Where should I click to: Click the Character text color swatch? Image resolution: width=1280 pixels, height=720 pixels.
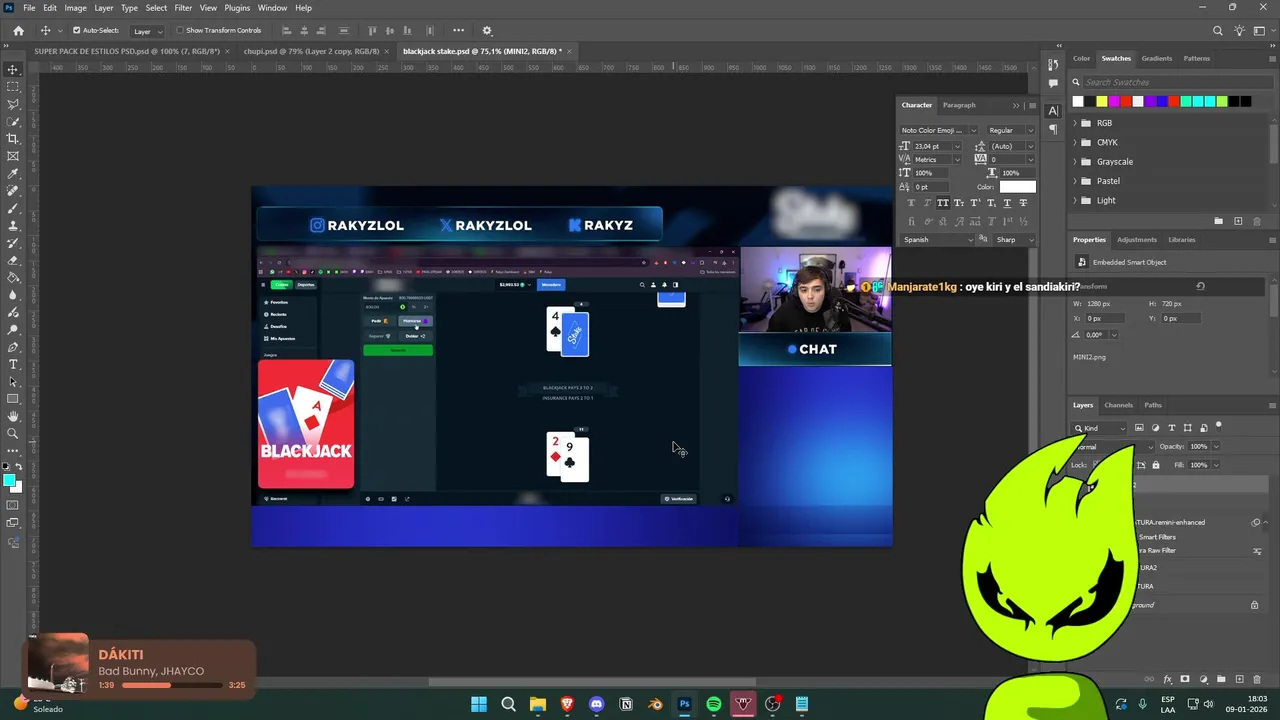pyautogui.click(x=1018, y=187)
